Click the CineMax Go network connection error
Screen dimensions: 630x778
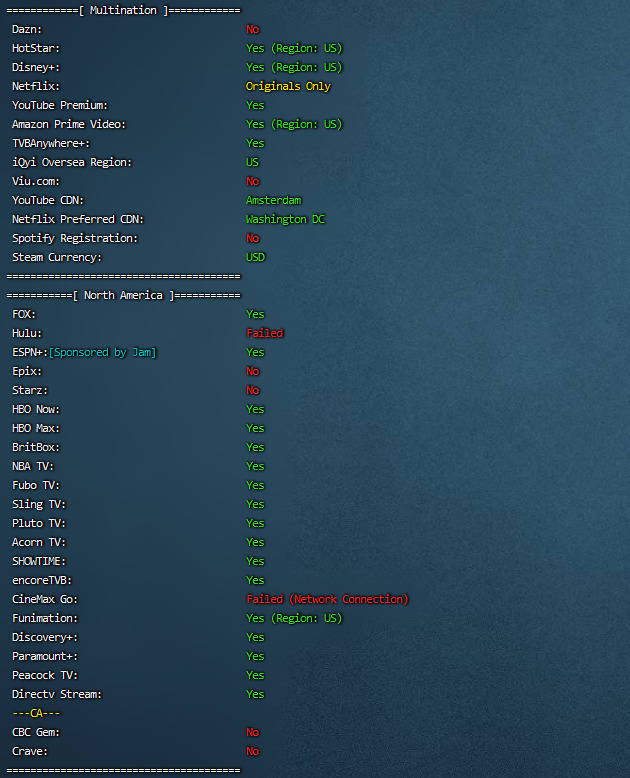click(x=327, y=599)
